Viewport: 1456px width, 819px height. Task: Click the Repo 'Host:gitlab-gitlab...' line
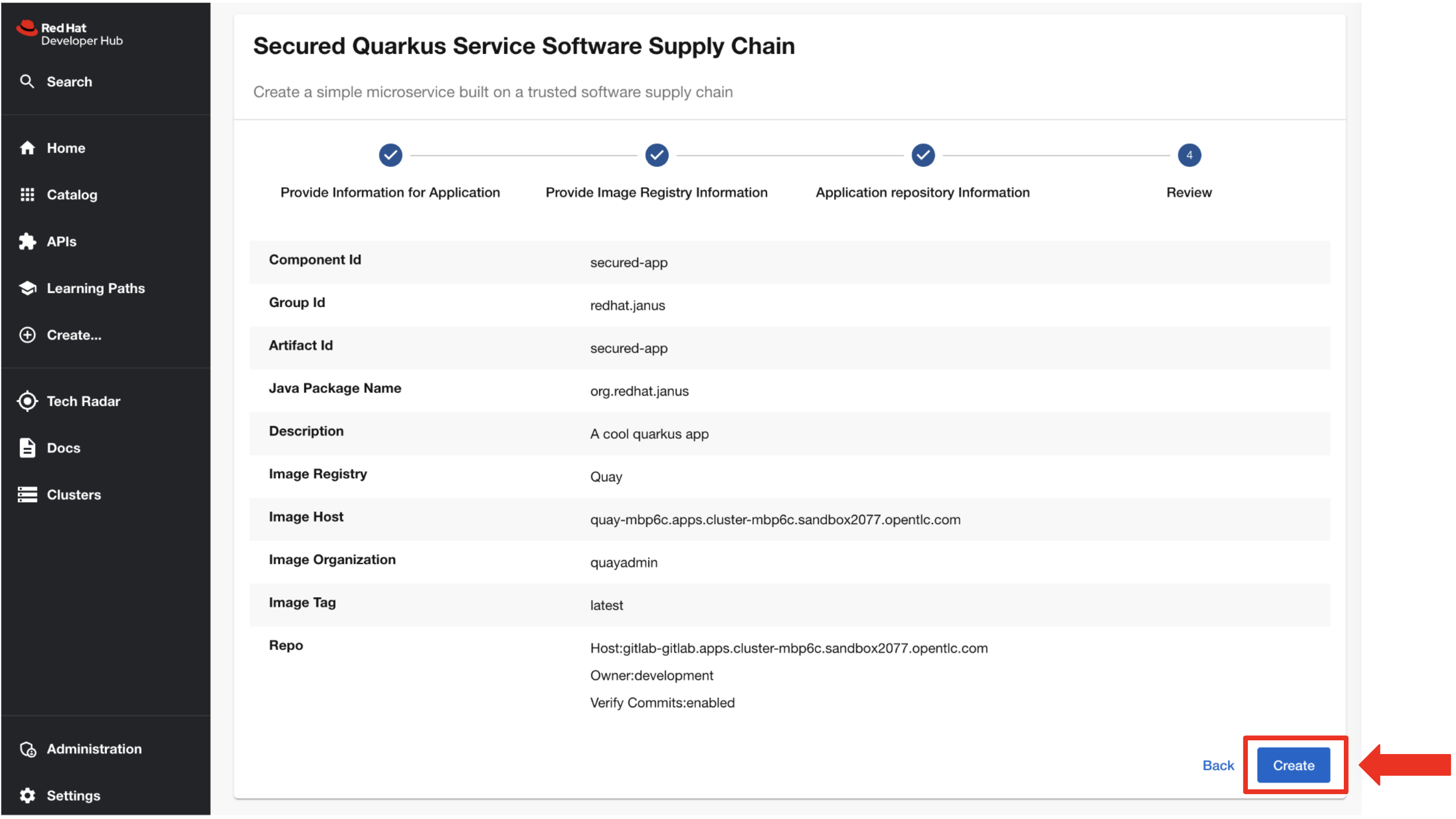789,649
